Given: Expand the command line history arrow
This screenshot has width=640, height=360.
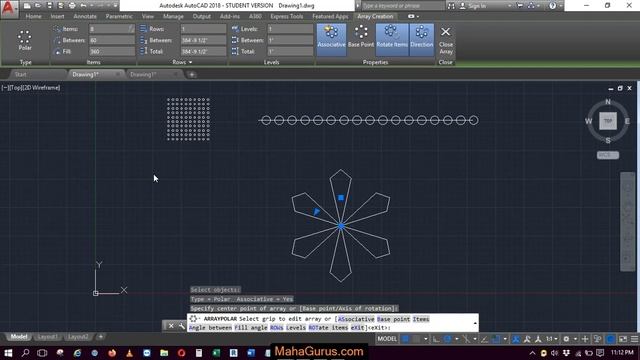Looking at the screenshot, I should point(475,323).
